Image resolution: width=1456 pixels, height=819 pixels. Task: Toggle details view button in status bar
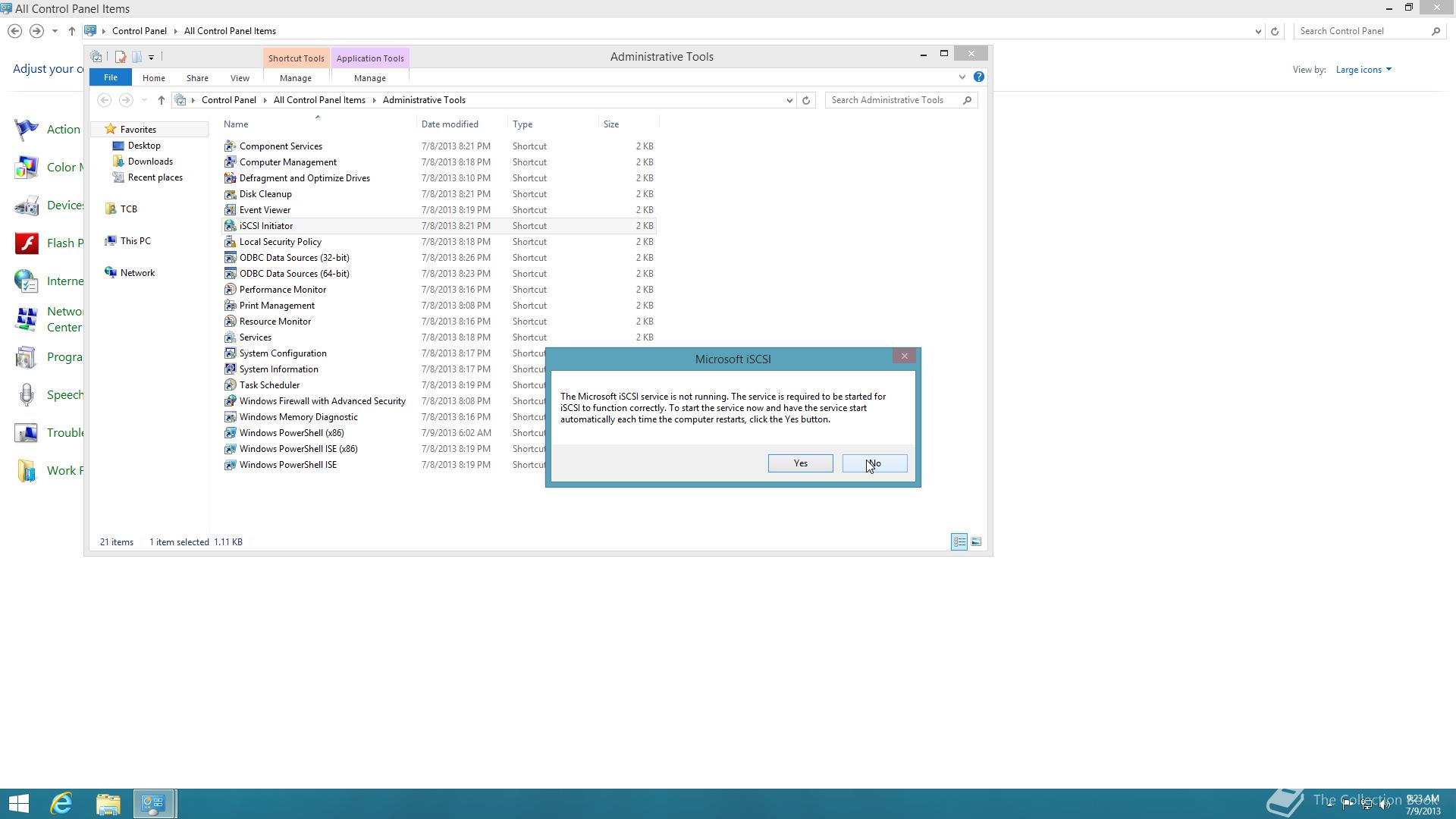959,542
